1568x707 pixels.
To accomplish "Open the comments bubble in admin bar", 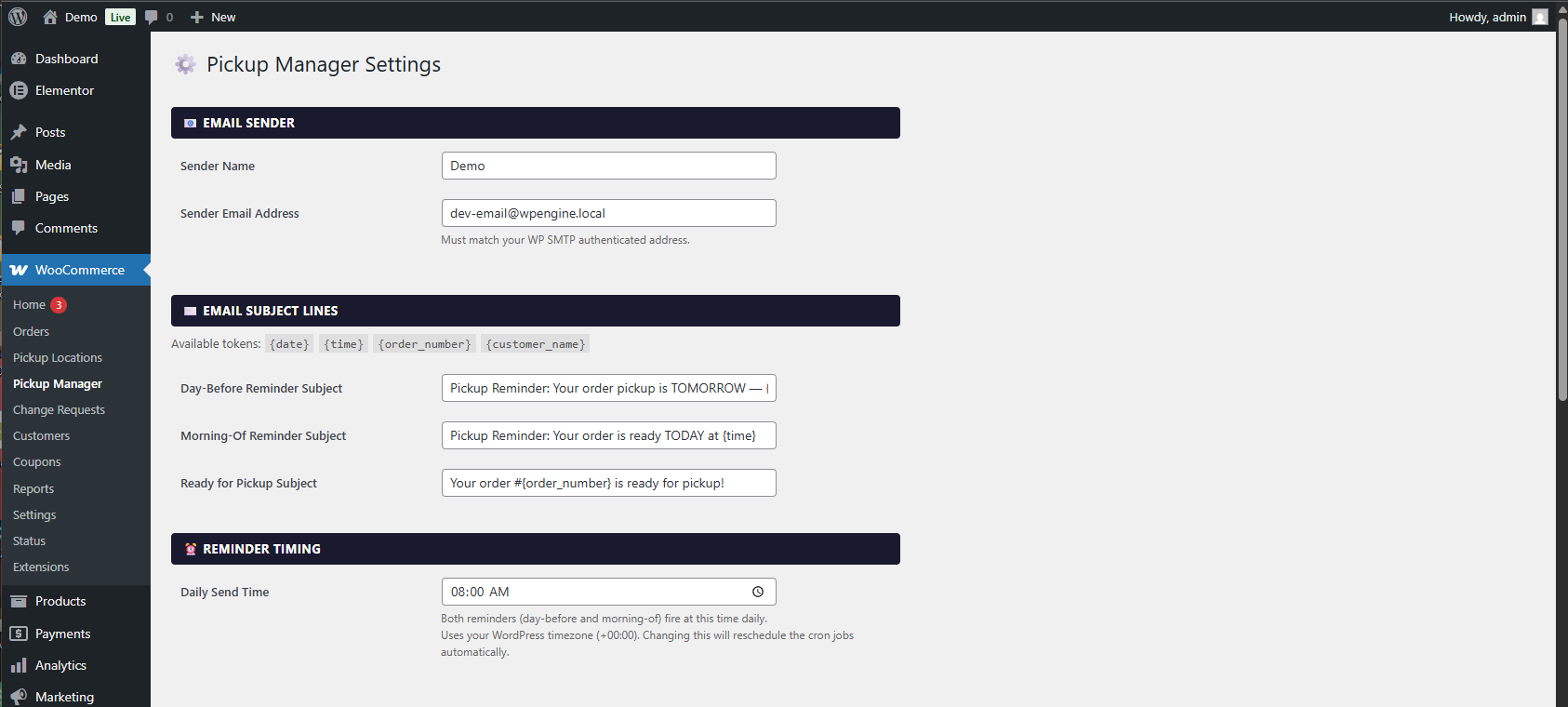I will pyautogui.click(x=152, y=17).
